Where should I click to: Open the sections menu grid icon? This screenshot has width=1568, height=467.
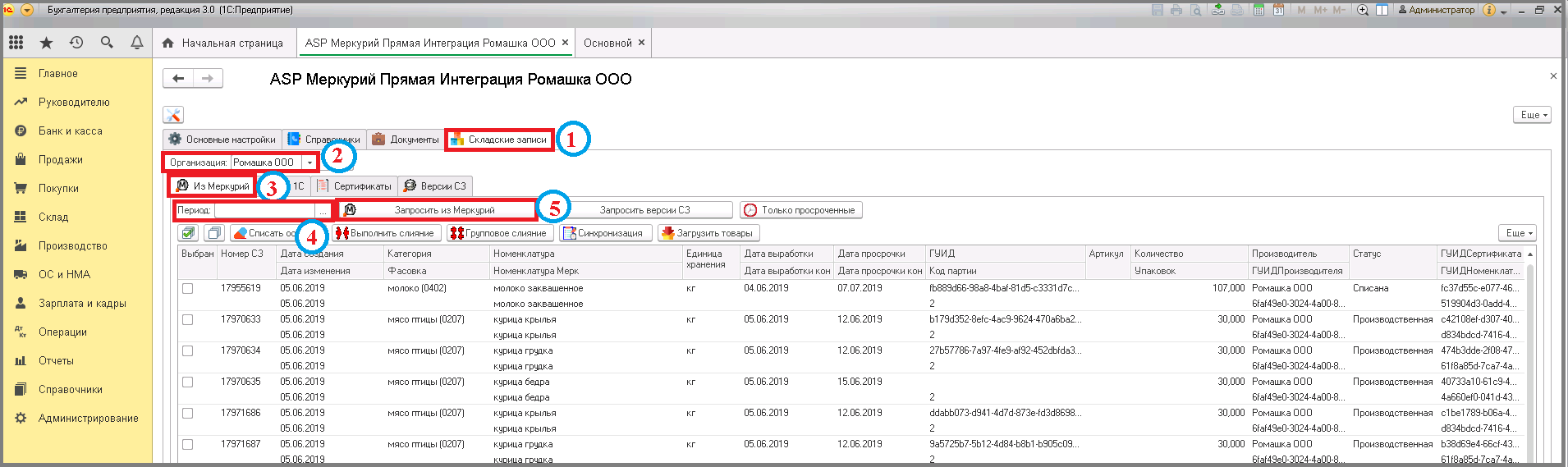coord(16,43)
